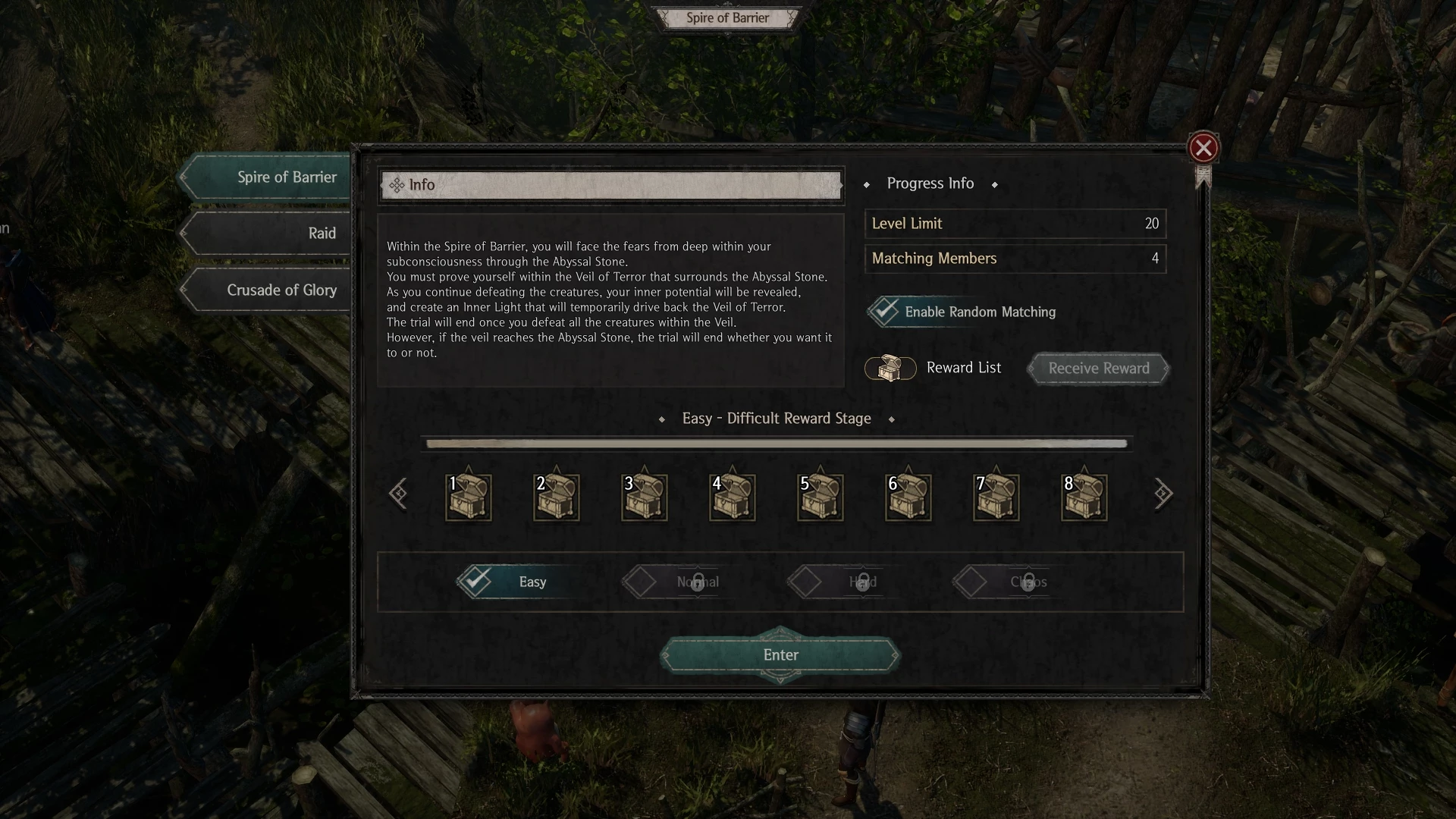Click the Receive Reward button
This screenshot has width=1456, height=819.
pos(1099,369)
